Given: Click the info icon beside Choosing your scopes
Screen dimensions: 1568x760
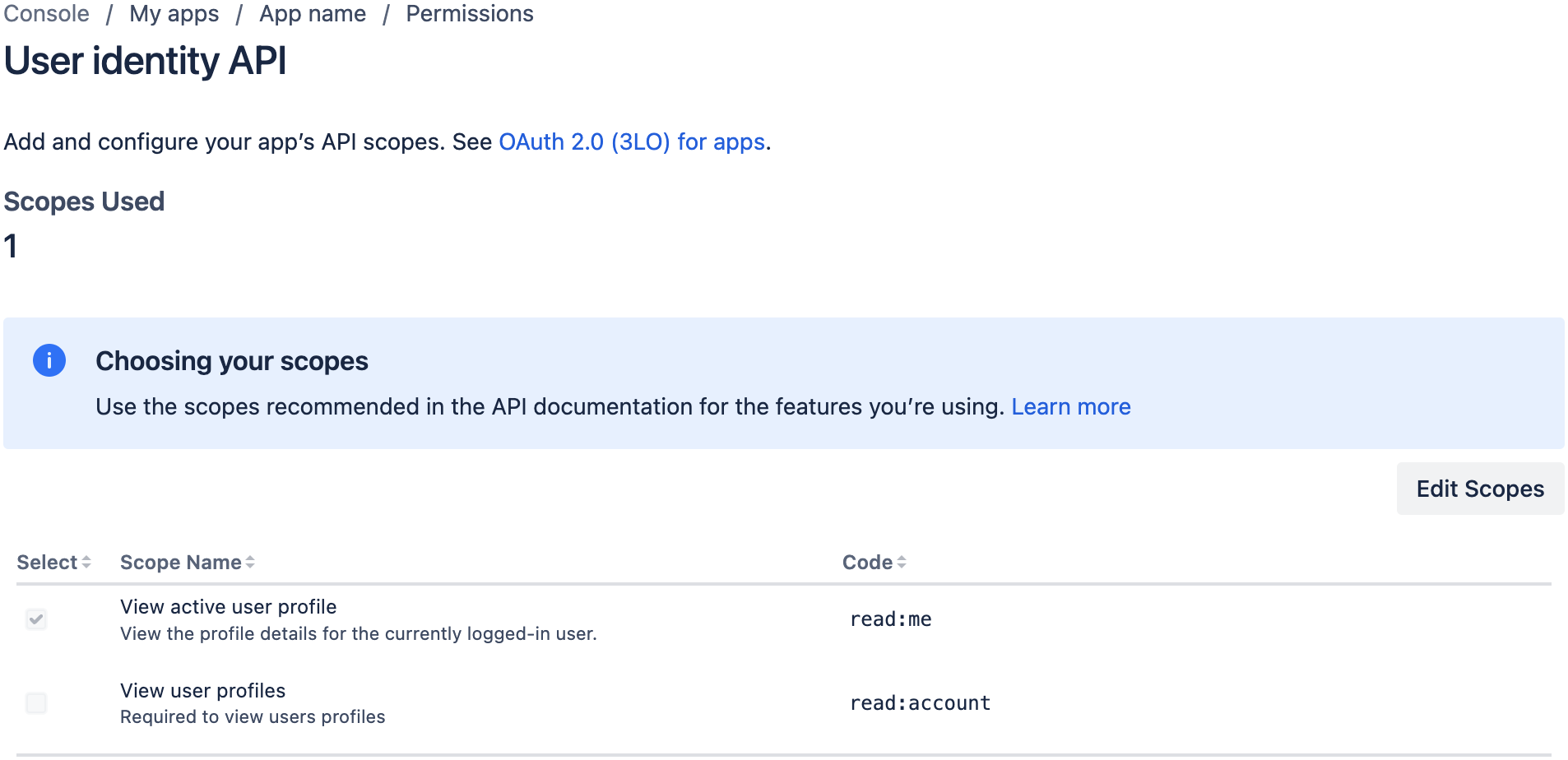Looking at the screenshot, I should click(49, 360).
